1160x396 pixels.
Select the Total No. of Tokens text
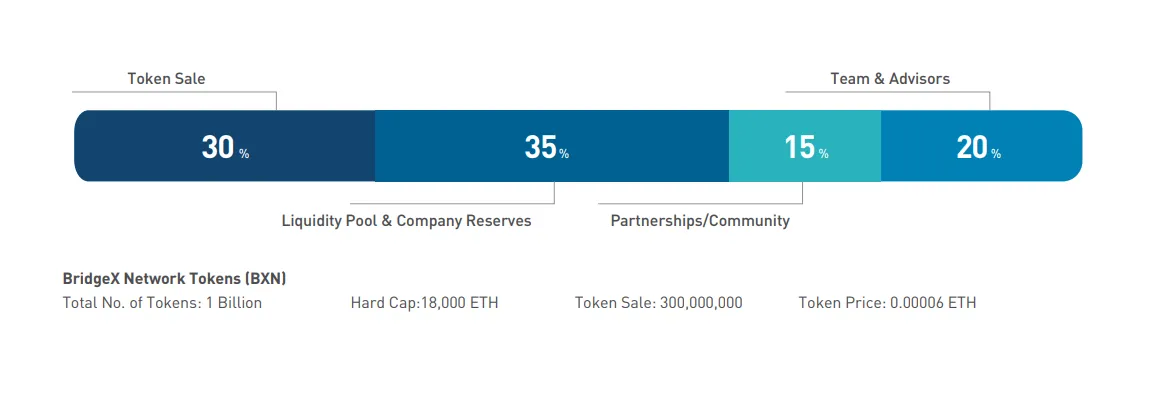(x=162, y=303)
